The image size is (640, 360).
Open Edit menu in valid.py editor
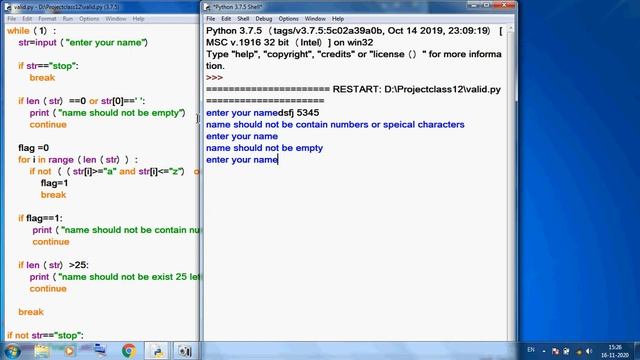click(x=27, y=19)
